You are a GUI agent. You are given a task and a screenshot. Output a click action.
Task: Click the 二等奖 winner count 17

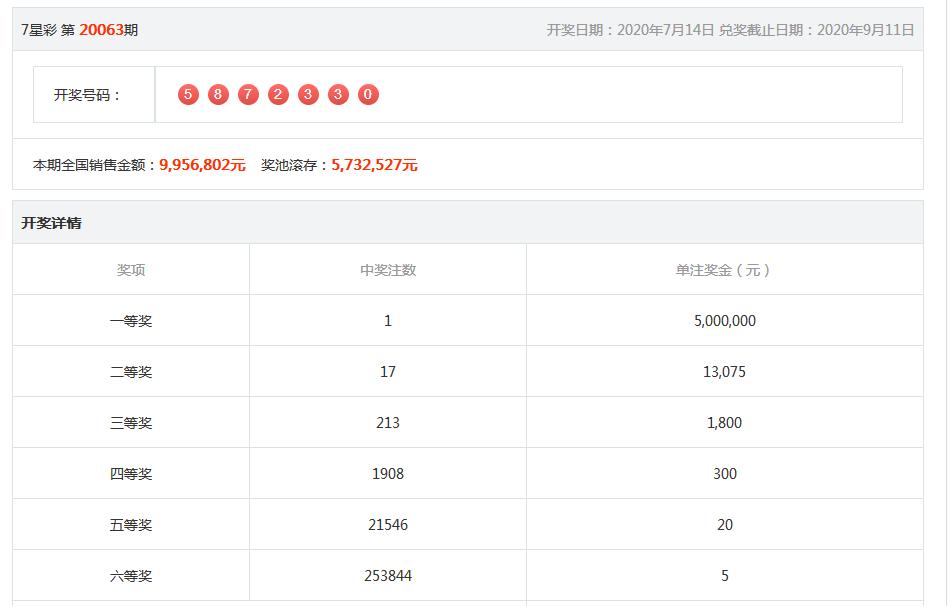(388, 372)
